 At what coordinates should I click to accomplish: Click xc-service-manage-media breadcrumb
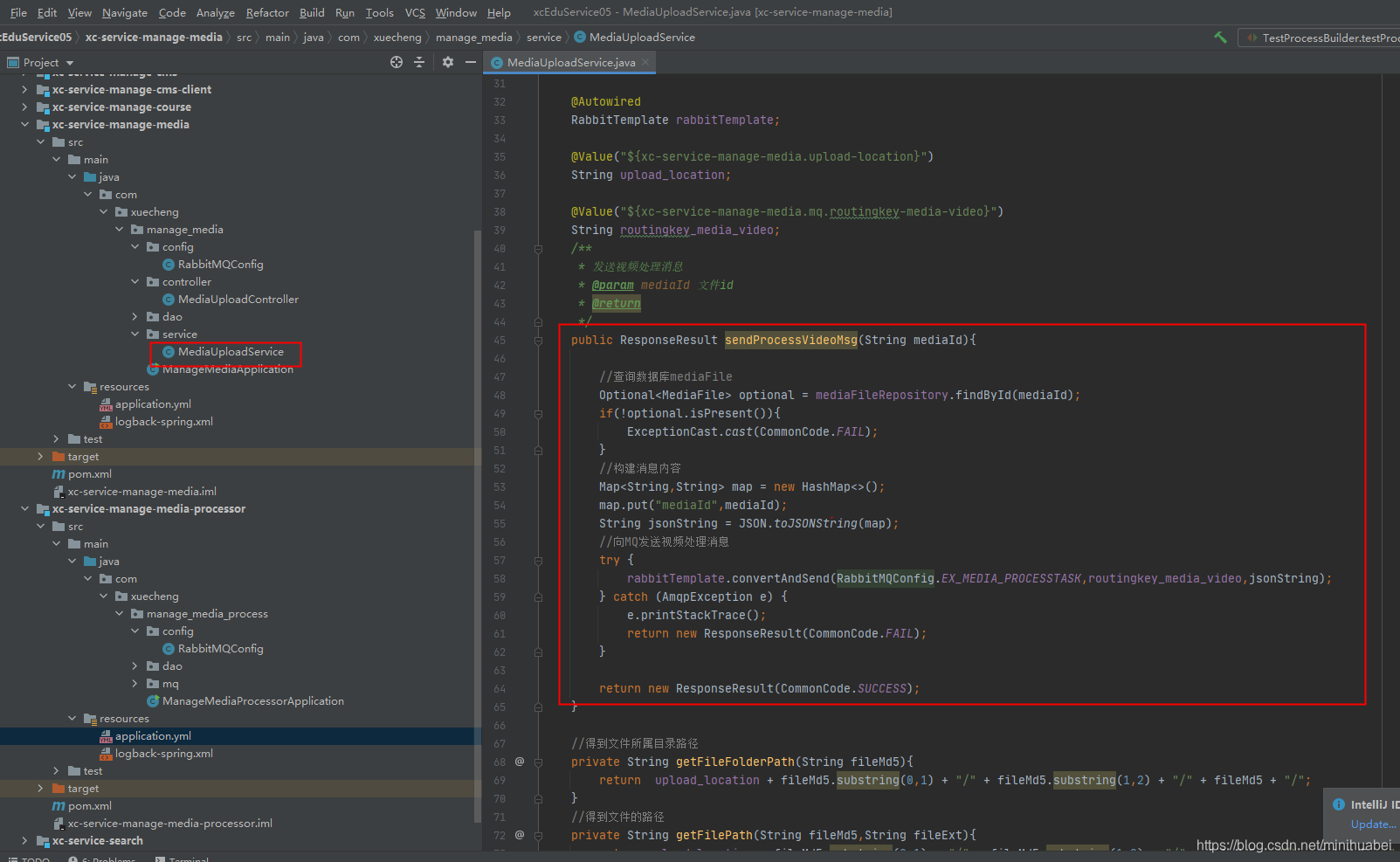click(154, 38)
